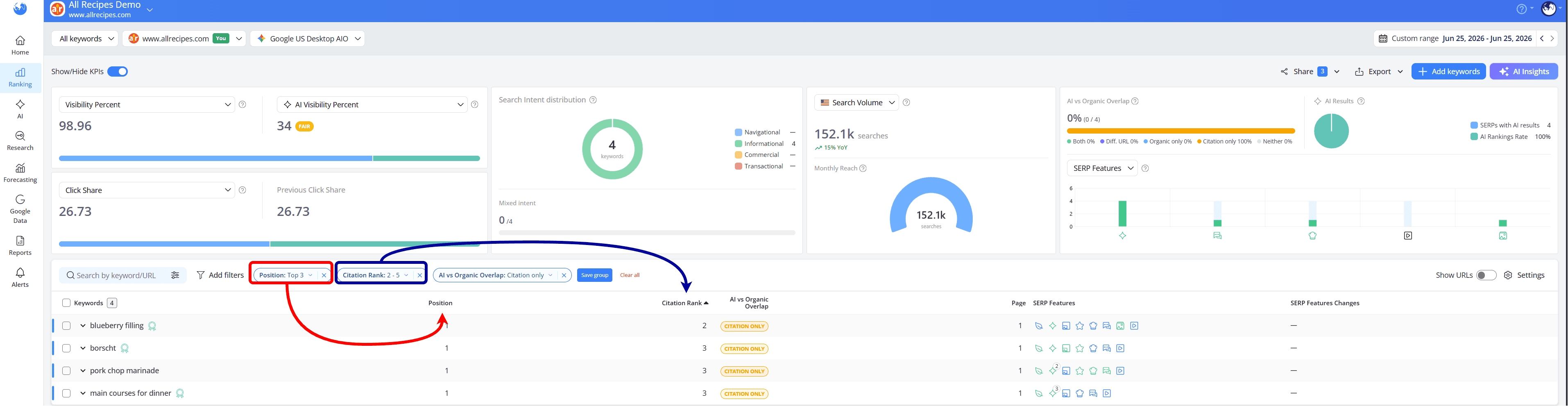Open the Ranking section in sidebar
Screen dimensions: 1568x406
point(20,78)
